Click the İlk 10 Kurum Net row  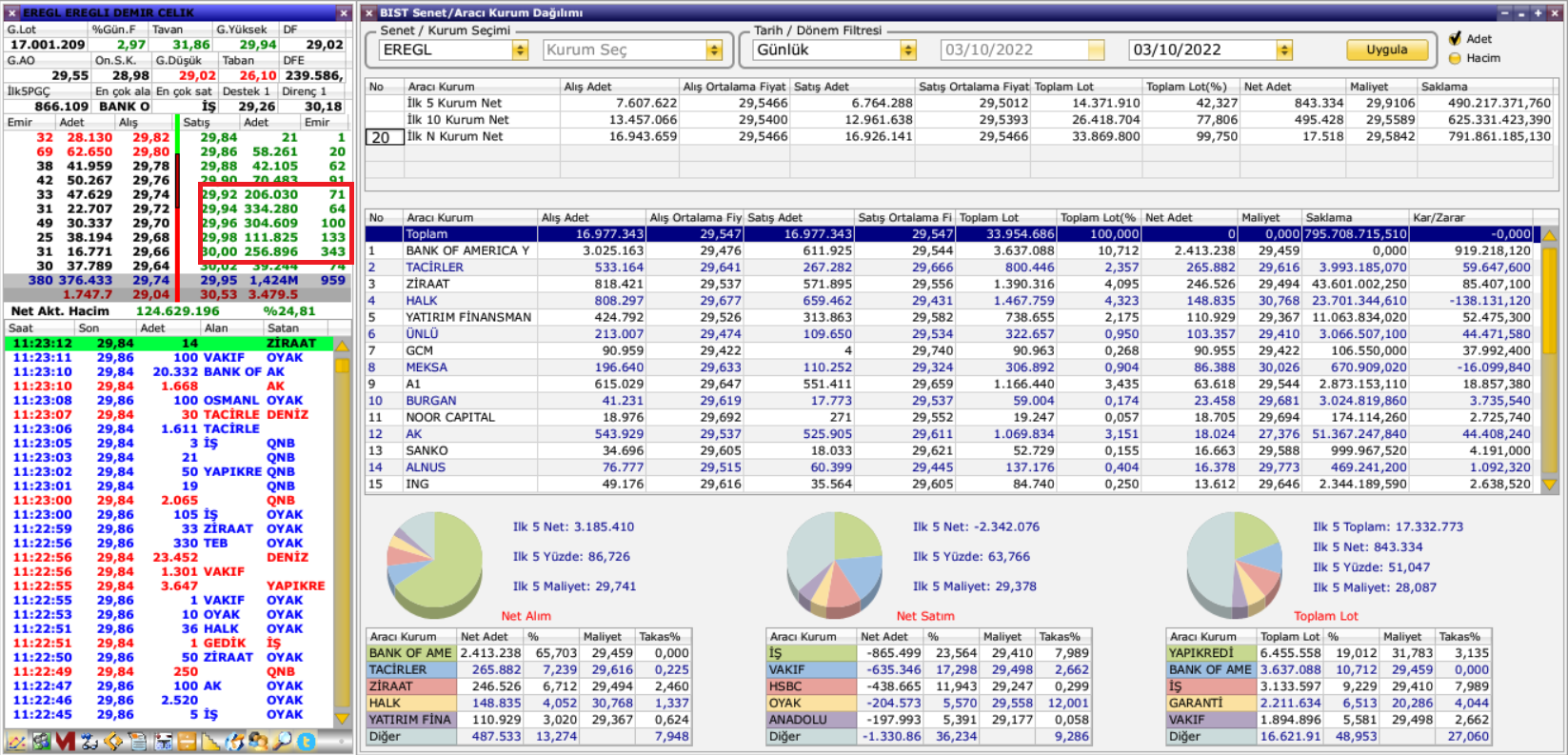click(960, 120)
